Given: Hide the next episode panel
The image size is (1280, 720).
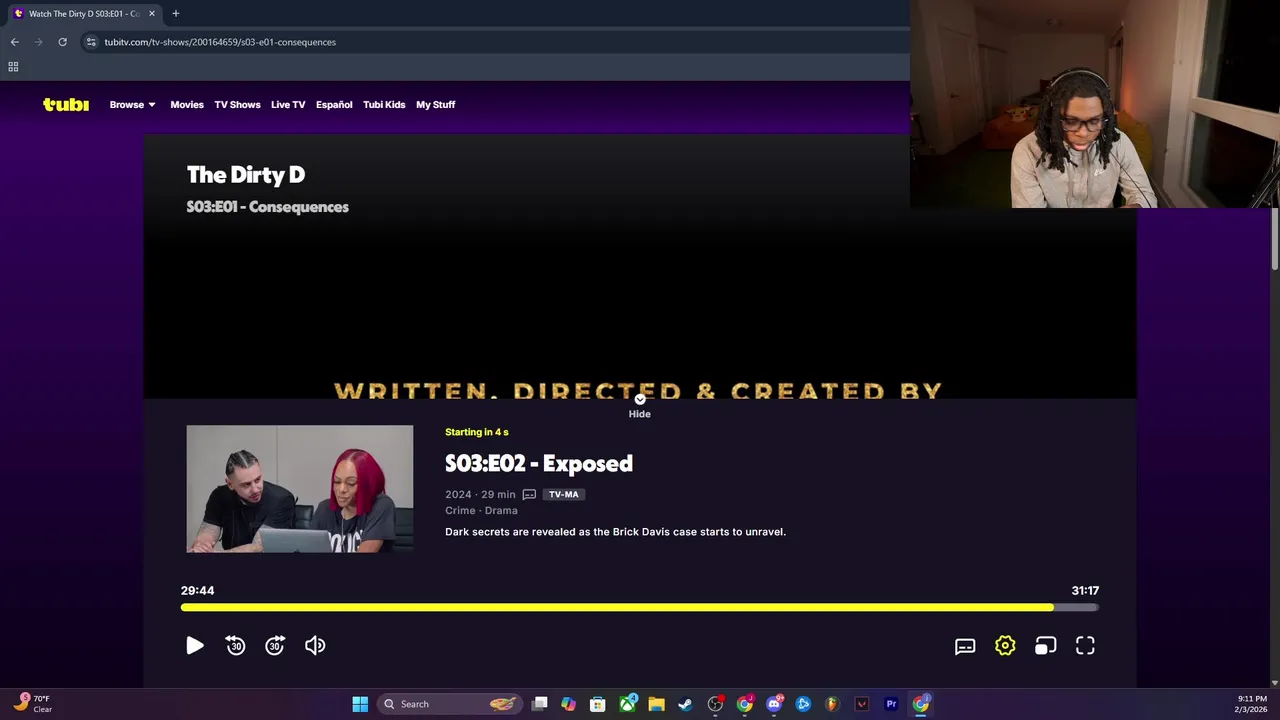Looking at the screenshot, I should tap(640, 407).
